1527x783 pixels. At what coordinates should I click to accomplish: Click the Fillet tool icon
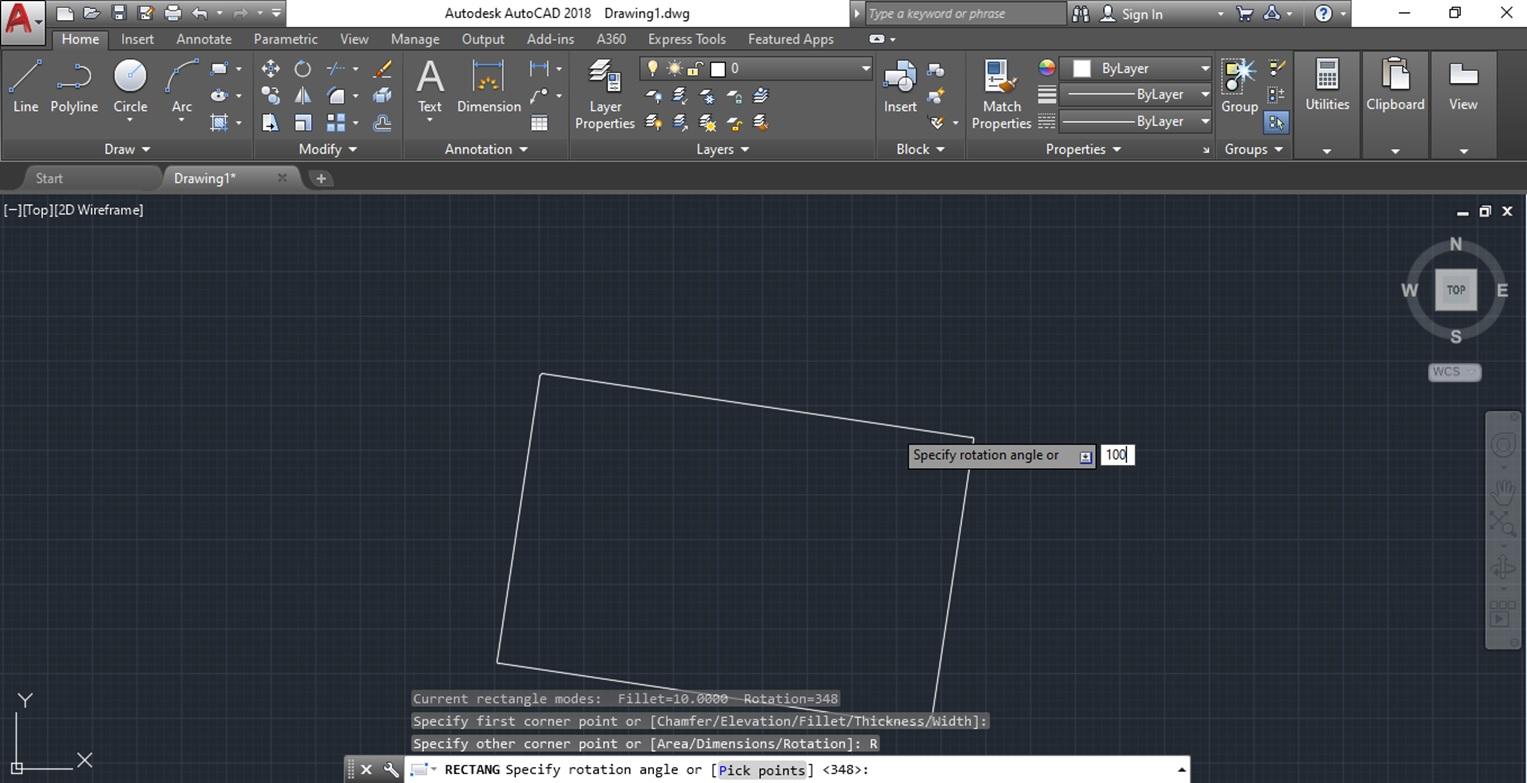click(x=335, y=96)
